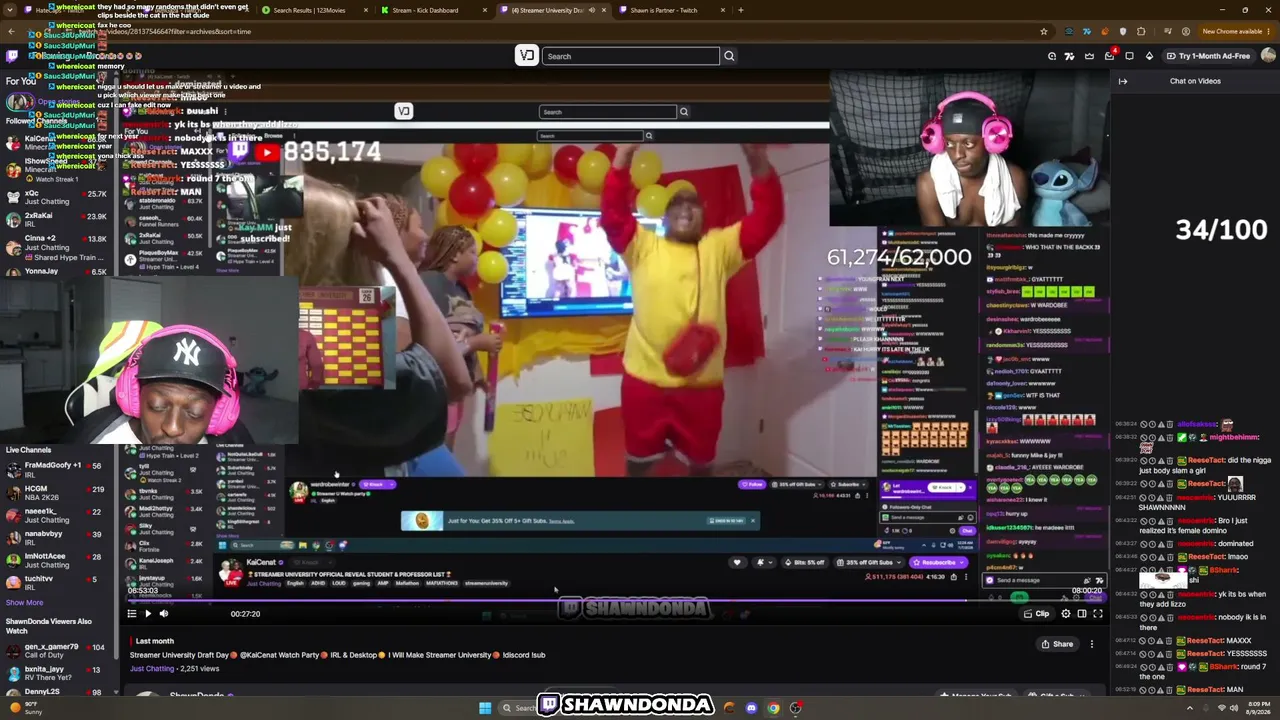The image size is (1280, 720).
Task: Click the video title Streamer University Draft Day
Action: (x=337, y=655)
